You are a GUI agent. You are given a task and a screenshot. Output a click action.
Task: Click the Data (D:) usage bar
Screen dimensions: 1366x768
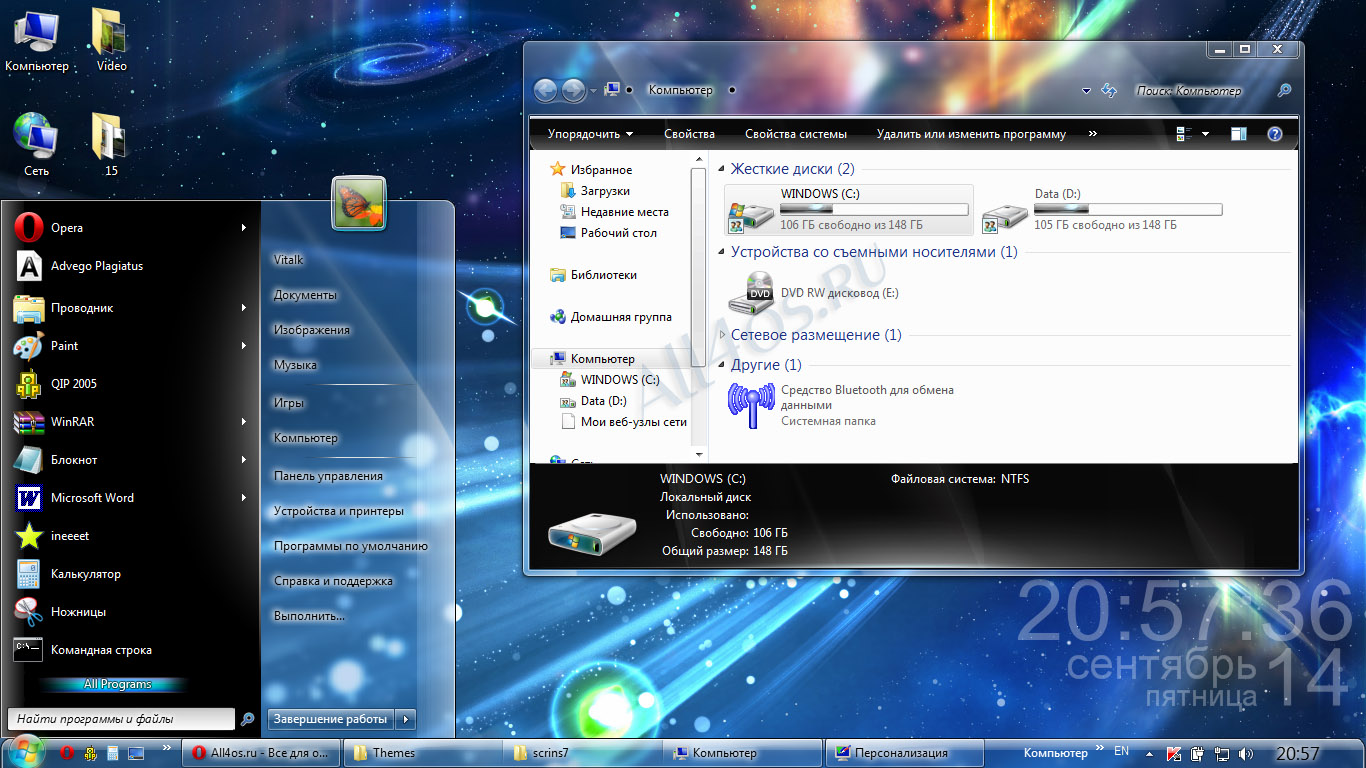1128,210
